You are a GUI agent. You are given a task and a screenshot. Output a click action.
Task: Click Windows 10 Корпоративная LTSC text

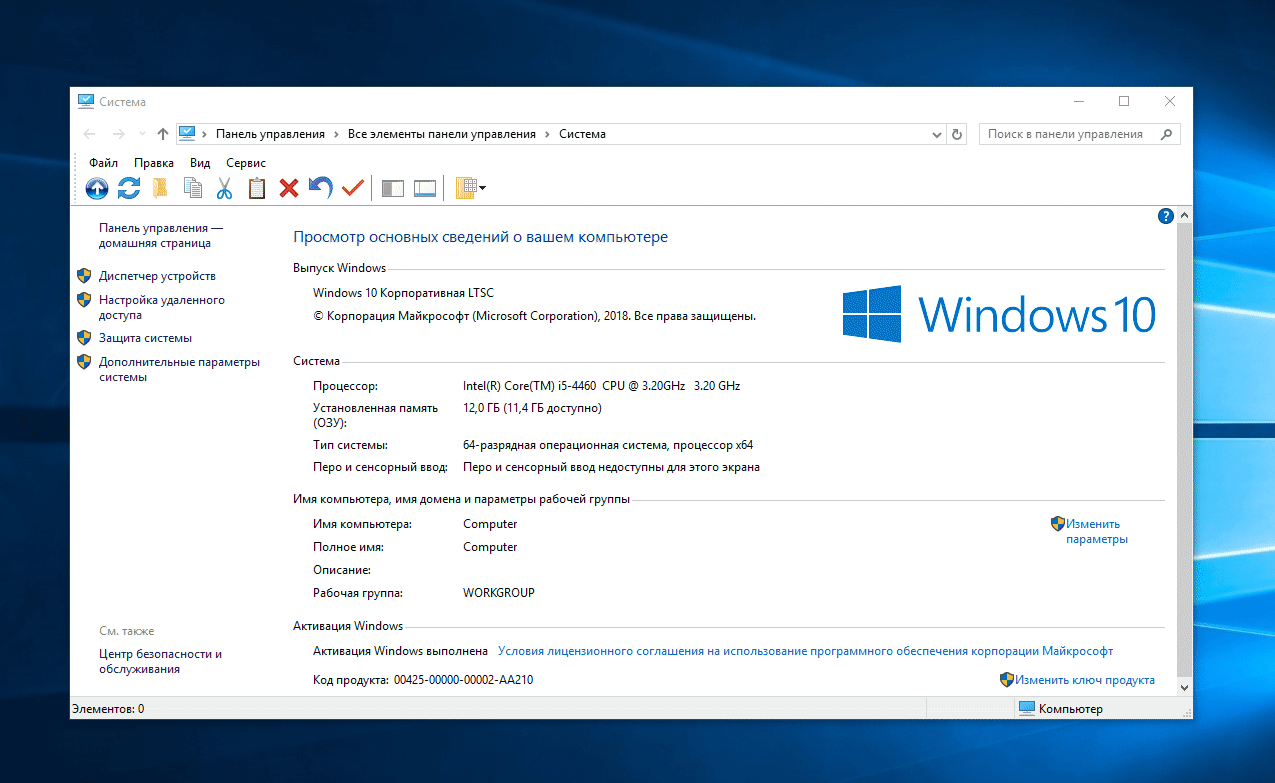pyautogui.click(x=403, y=293)
